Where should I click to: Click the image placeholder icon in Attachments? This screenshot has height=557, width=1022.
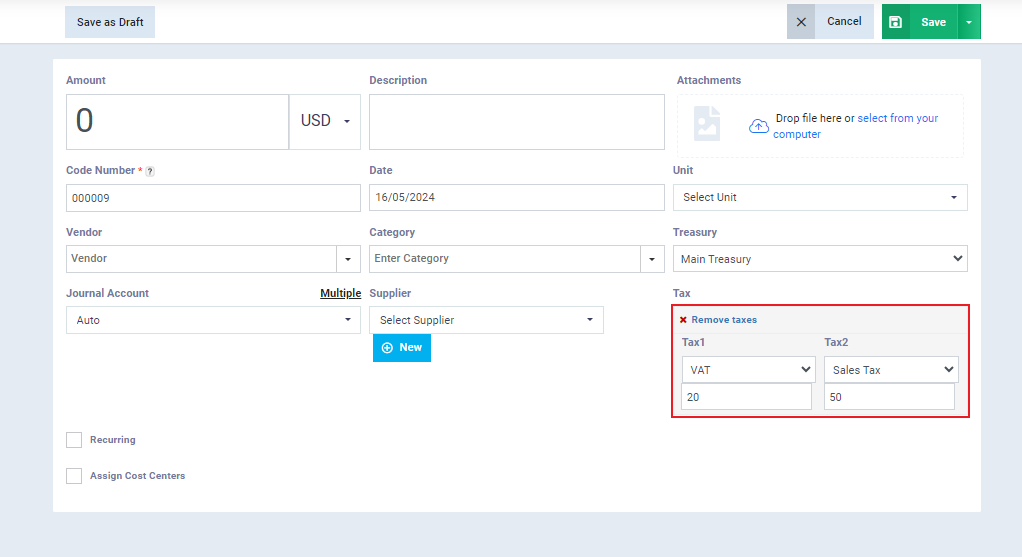[x=707, y=123]
